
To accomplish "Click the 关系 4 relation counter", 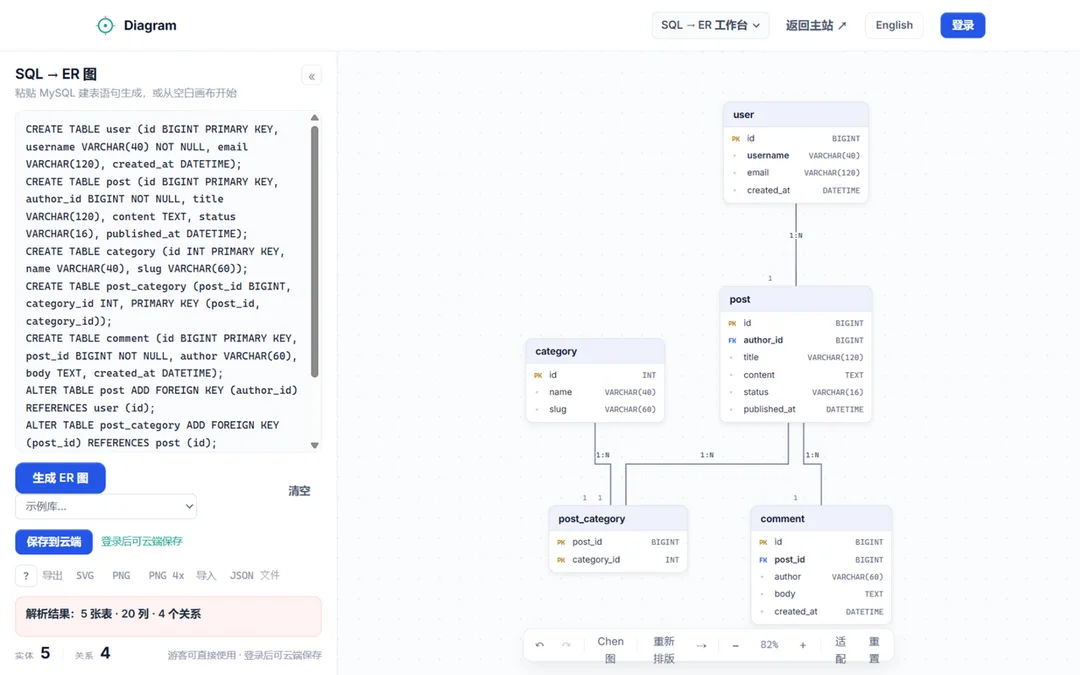I will pyautogui.click(x=92, y=653).
